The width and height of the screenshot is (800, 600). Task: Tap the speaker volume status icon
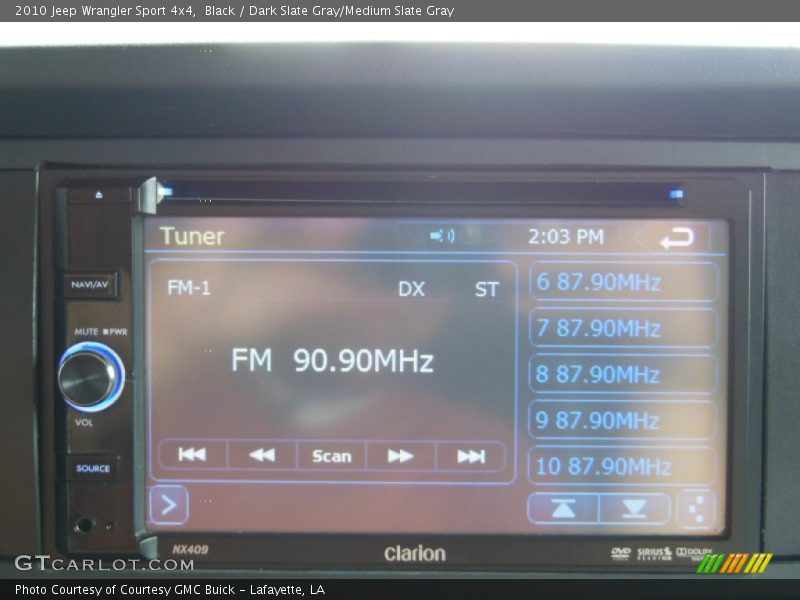click(x=442, y=236)
